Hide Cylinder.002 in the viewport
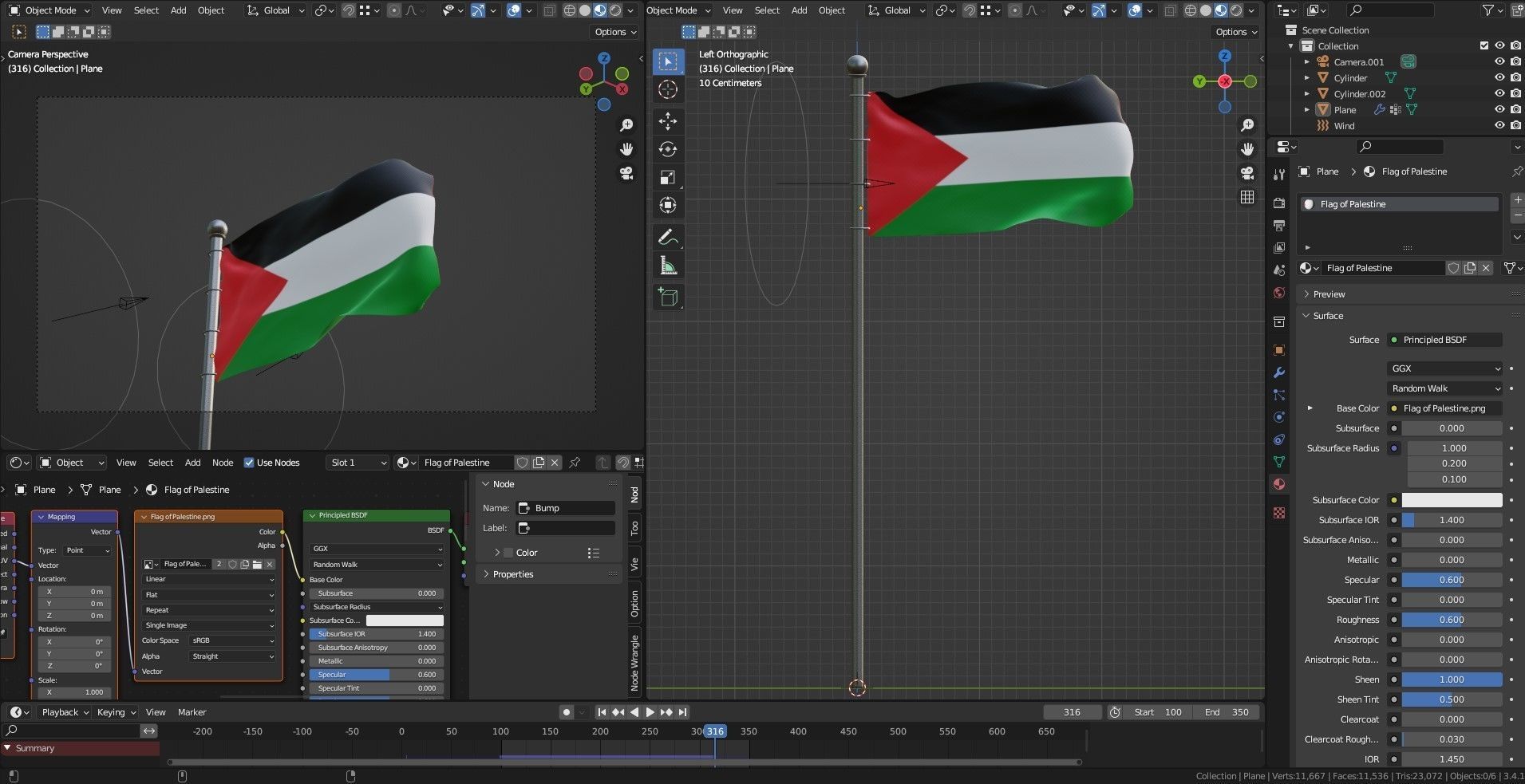This screenshot has height=784, width=1525. (1500, 93)
